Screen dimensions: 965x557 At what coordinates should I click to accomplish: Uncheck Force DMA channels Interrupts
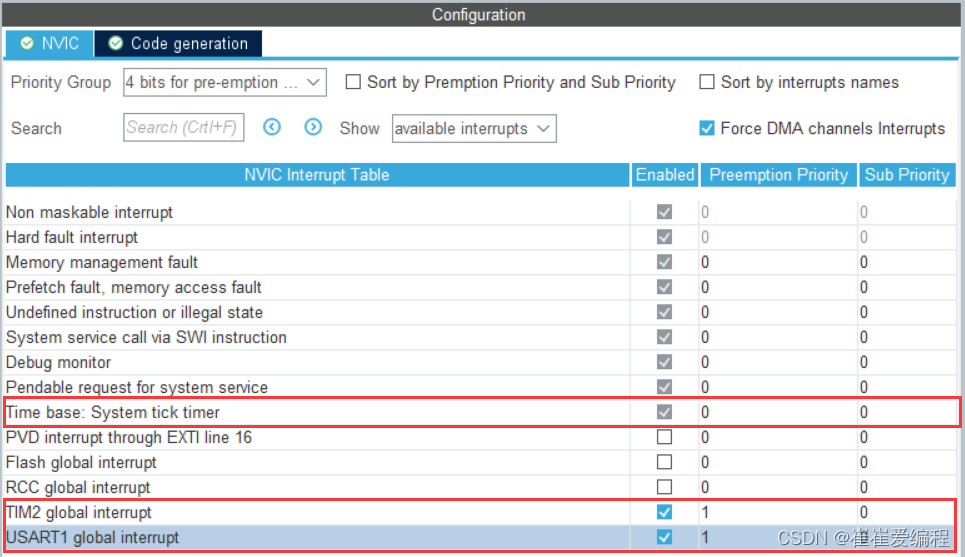707,128
